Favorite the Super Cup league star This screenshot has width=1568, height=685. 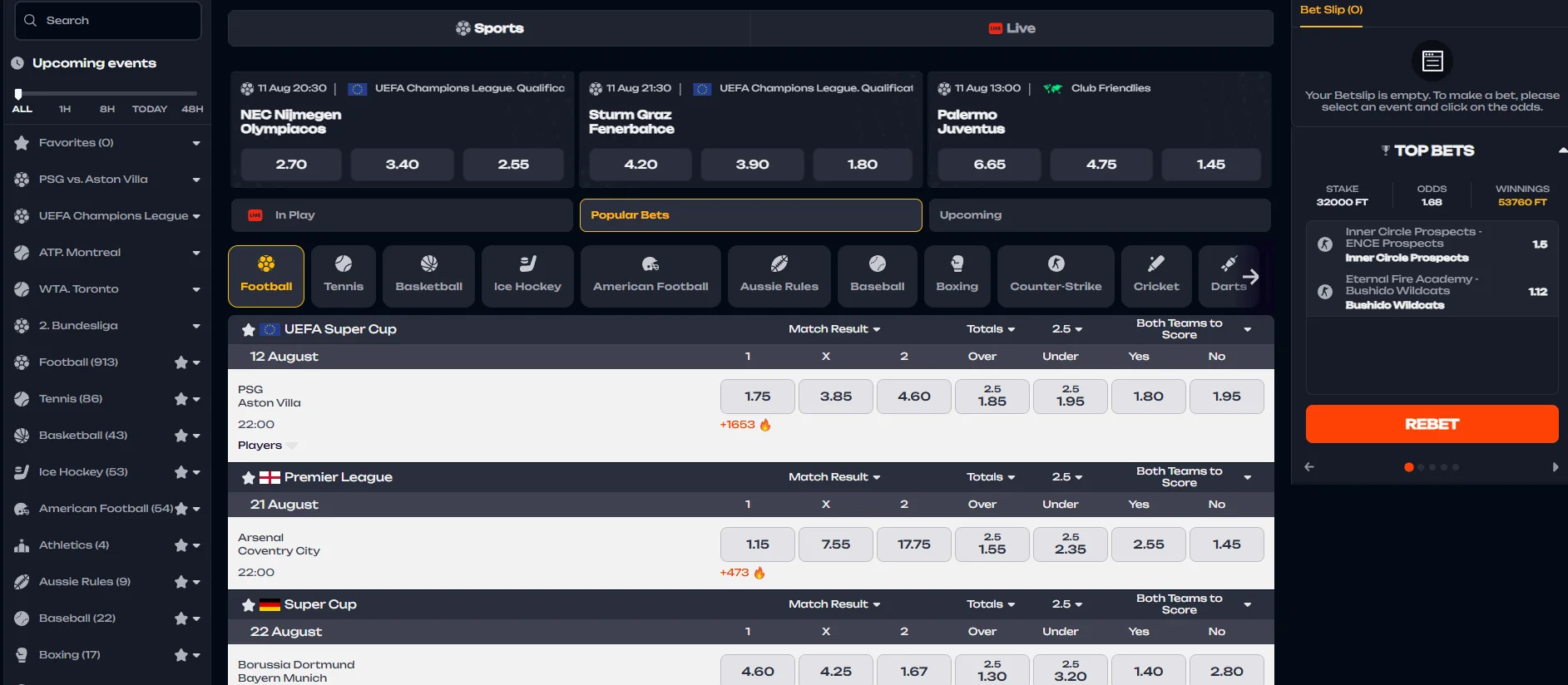pos(248,605)
